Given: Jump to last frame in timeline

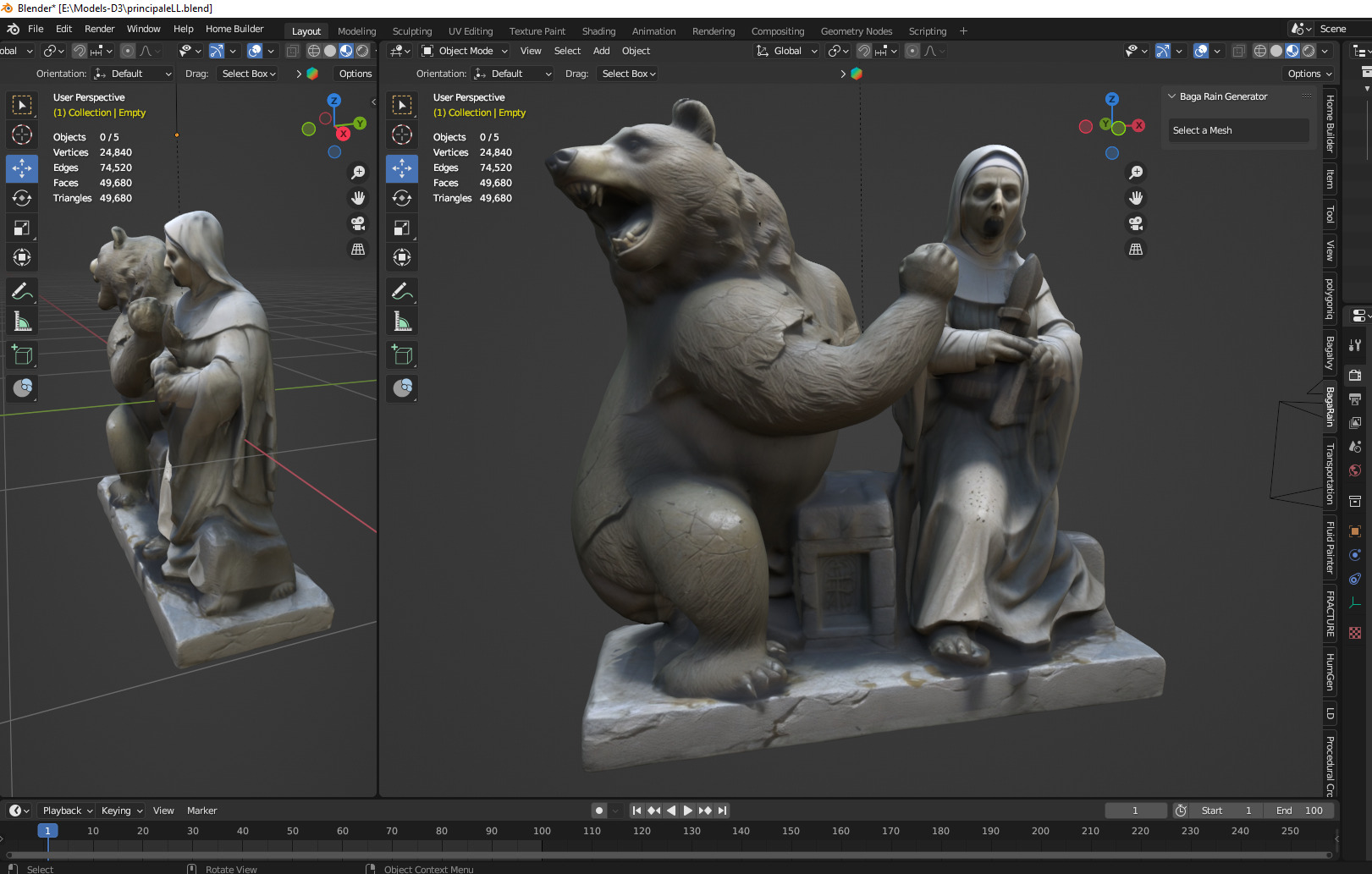Looking at the screenshot, I should click(722, 811).
